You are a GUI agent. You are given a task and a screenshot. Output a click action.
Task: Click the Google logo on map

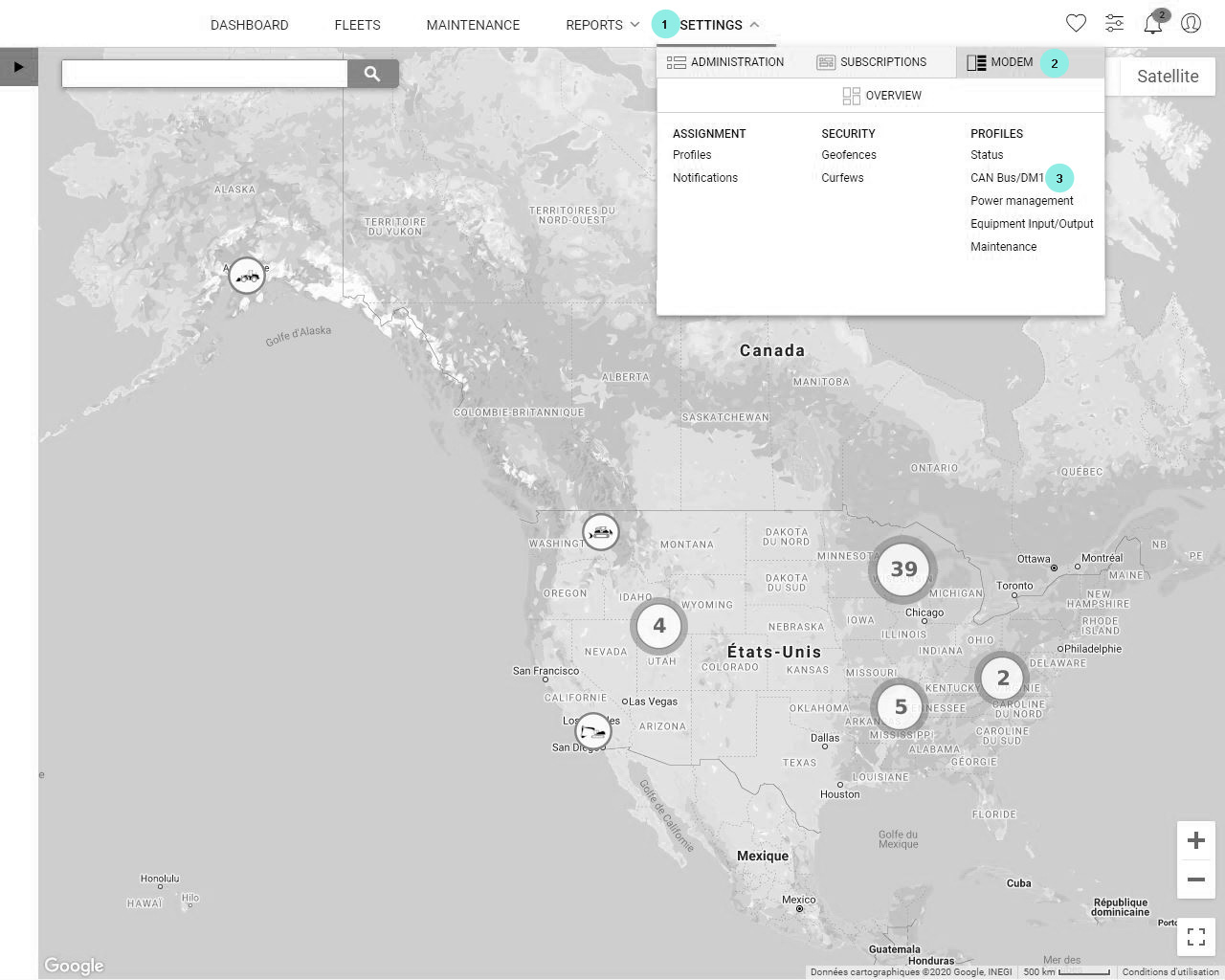(74, 966)
